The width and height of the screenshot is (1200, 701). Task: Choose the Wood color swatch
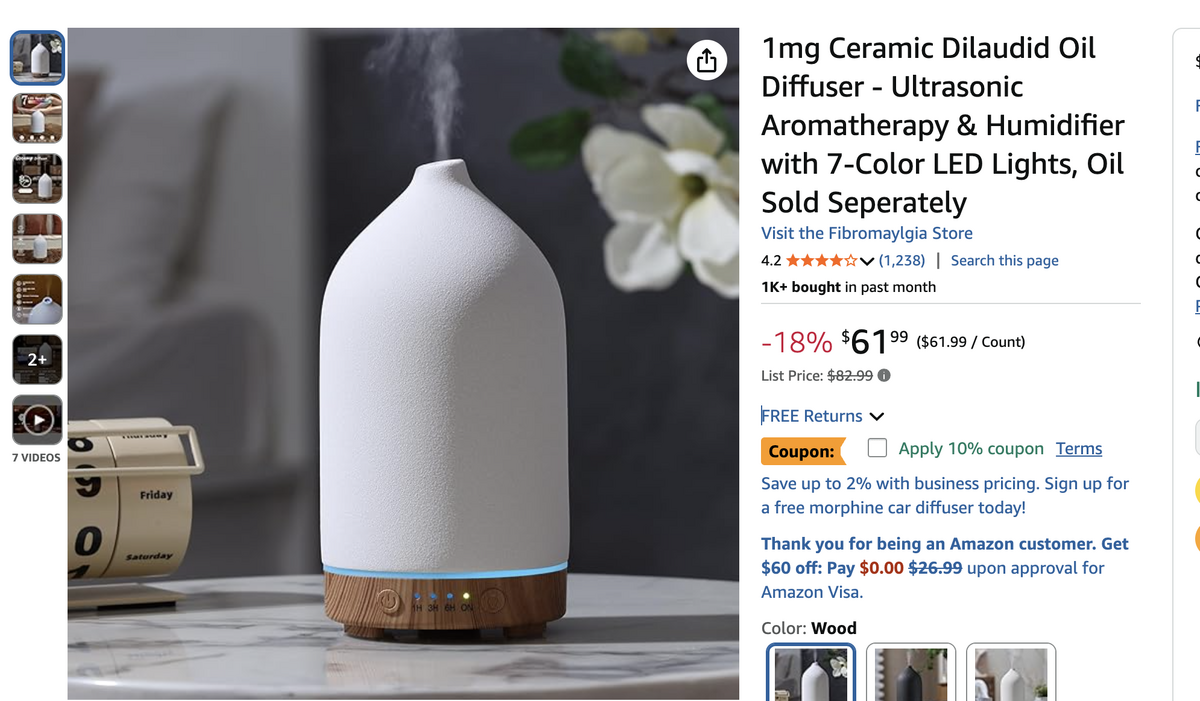(x=811, y=672)
